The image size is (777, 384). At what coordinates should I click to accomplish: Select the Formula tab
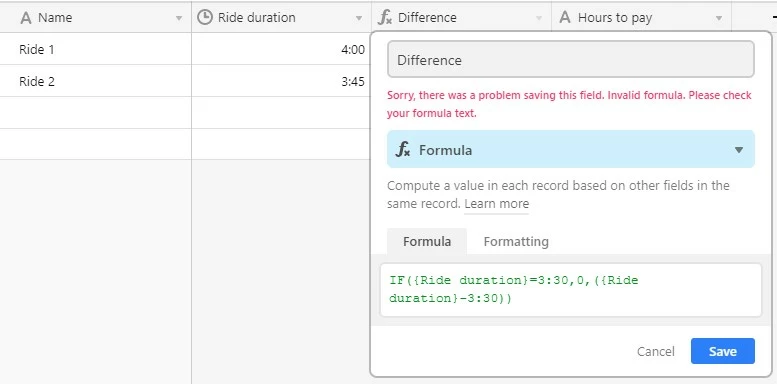[x=427, y=241]
